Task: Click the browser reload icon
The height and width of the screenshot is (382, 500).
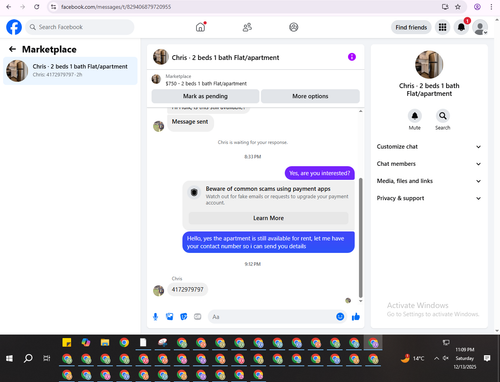Action: coord(37,7)
